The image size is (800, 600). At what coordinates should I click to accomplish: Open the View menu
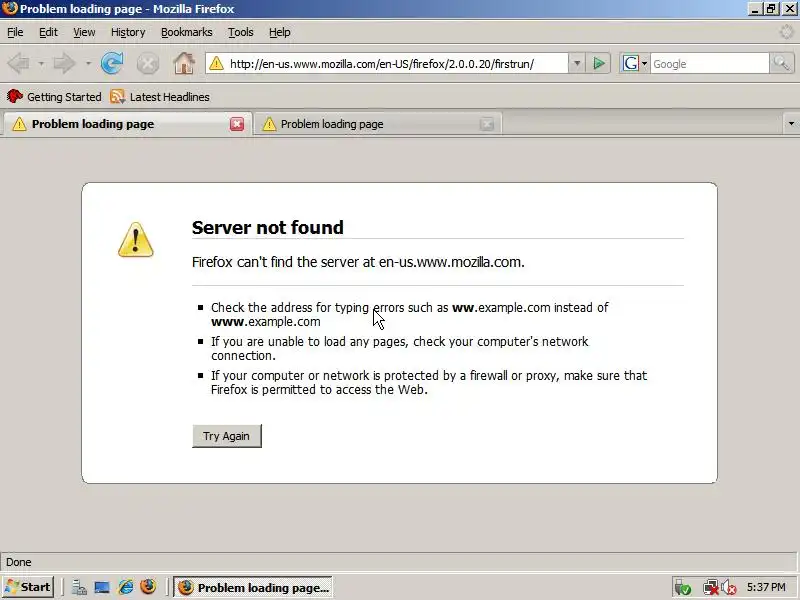[x=84, y=32]
